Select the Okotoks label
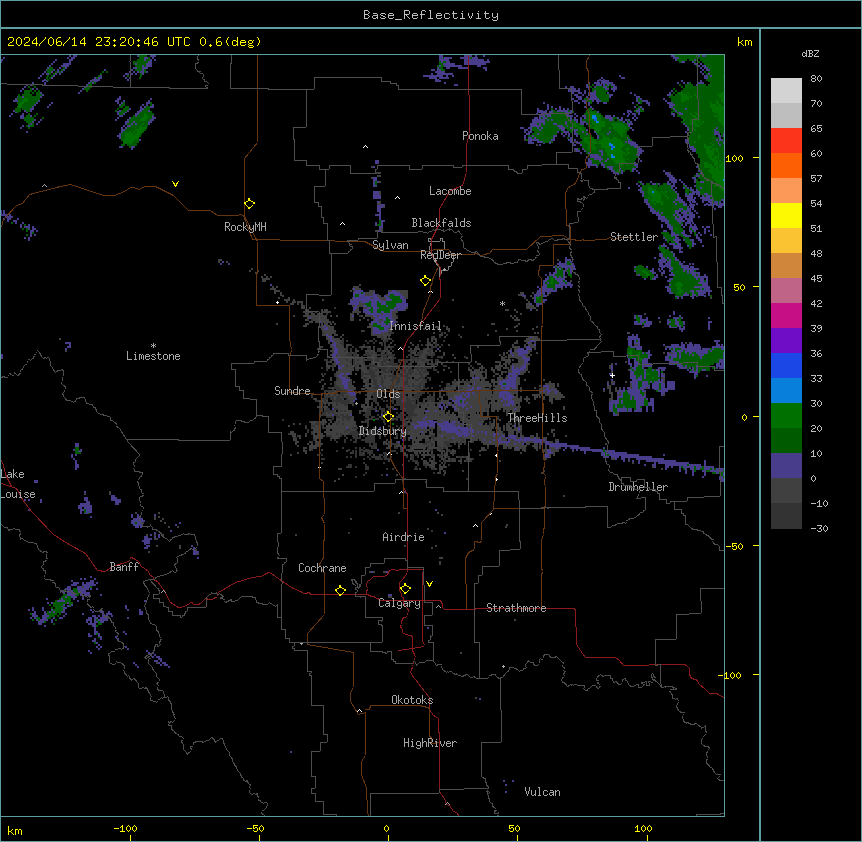 pyautogui.click(x=412, y=700)
